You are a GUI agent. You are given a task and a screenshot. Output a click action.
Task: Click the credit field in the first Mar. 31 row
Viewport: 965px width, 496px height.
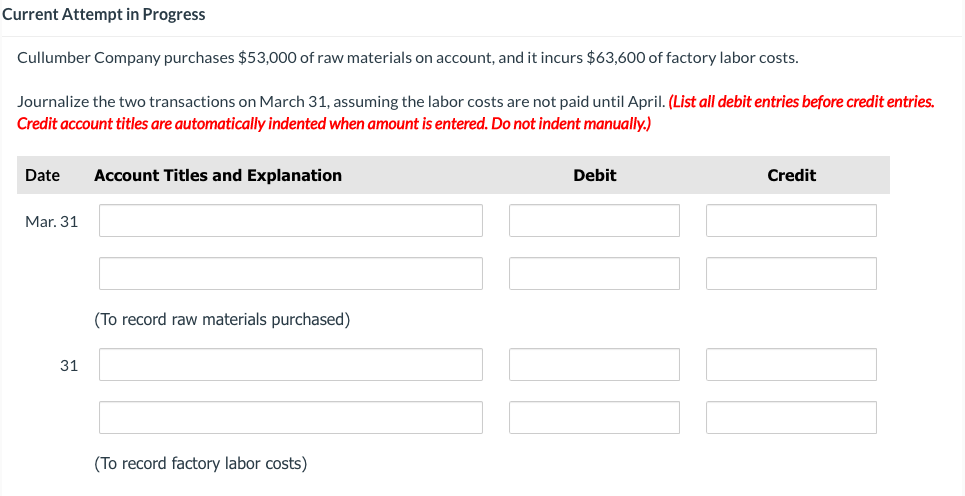[x=791, y=221]
